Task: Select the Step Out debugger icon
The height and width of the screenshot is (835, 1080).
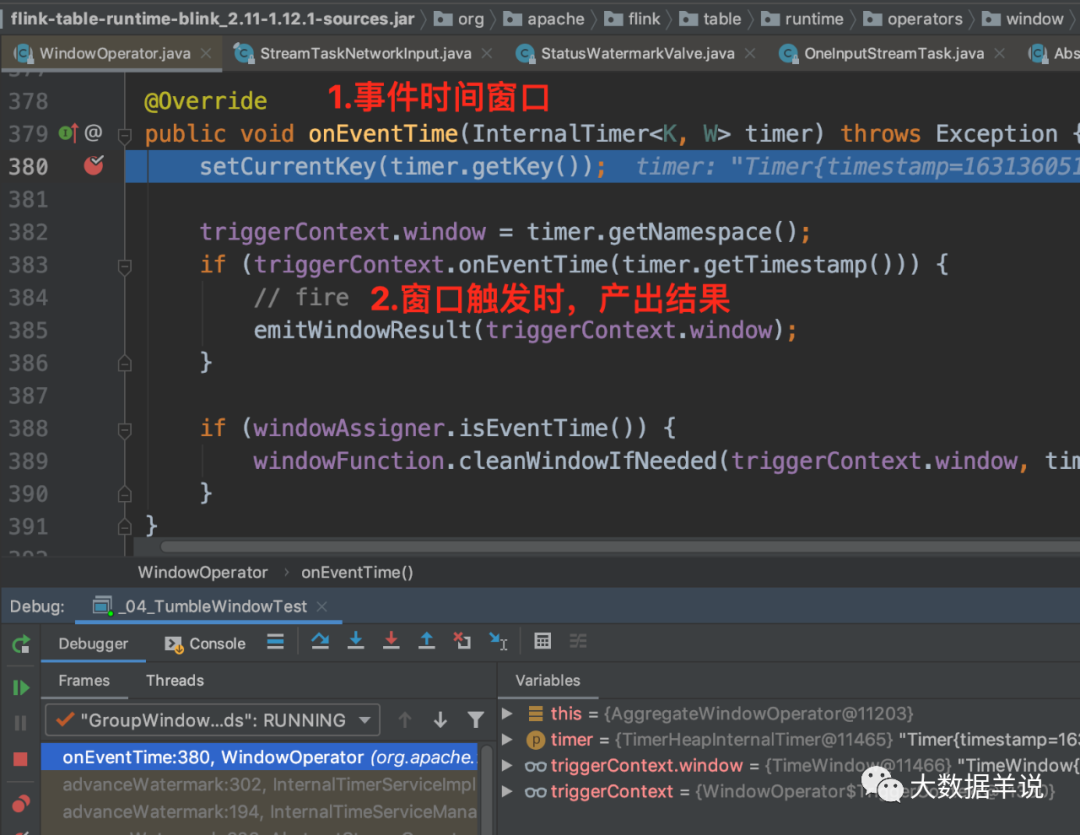Action: click(425, 644)
